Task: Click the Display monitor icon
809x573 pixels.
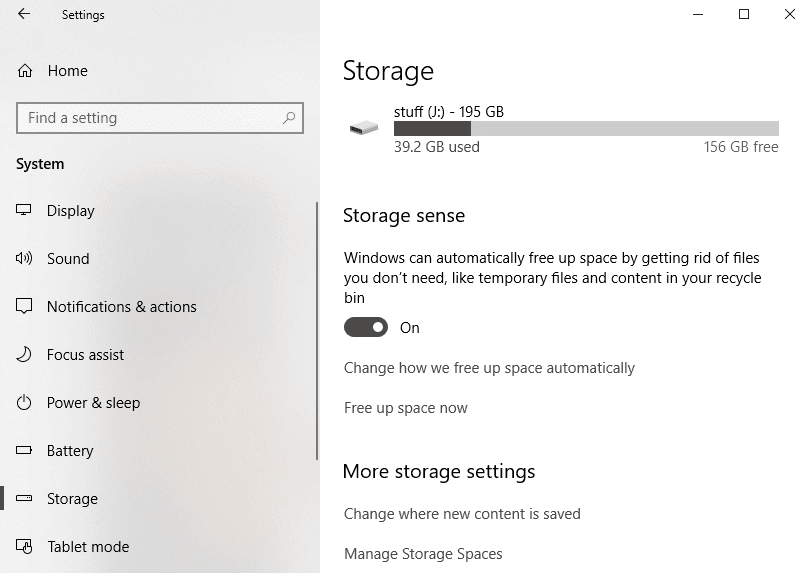Action: click(25, 211)
